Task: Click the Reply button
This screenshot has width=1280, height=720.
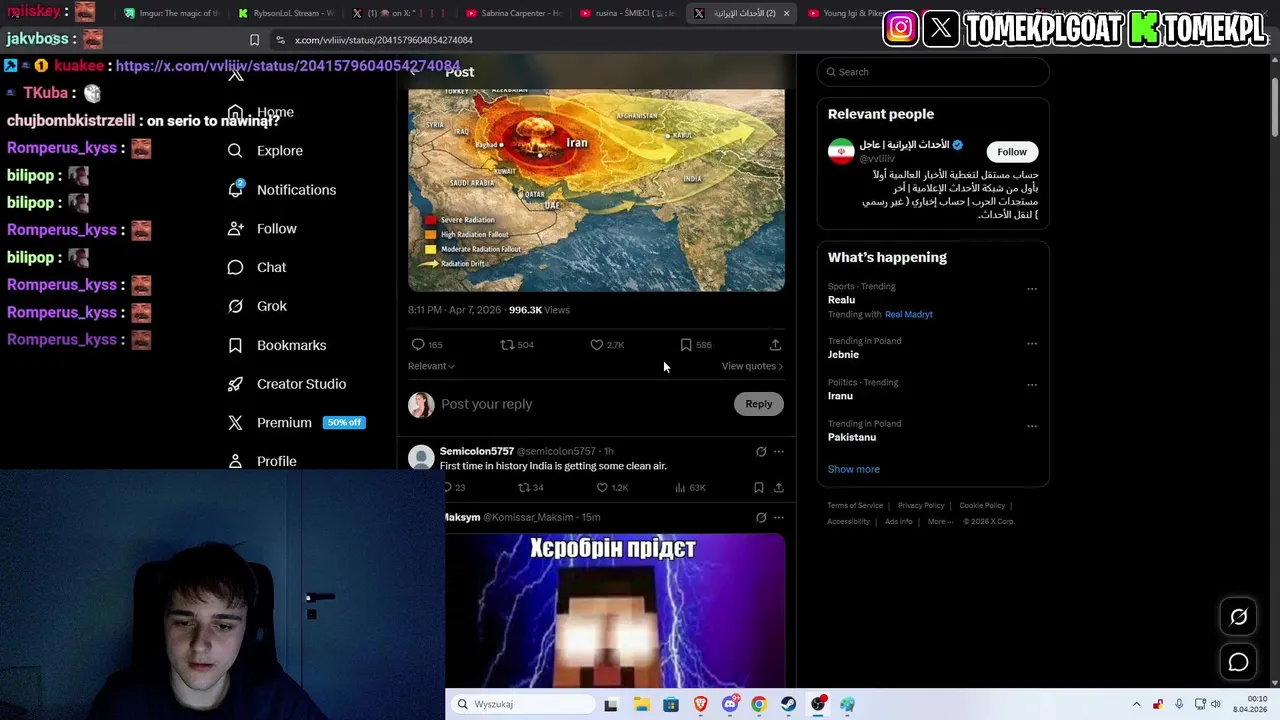Action: point(758,404)
